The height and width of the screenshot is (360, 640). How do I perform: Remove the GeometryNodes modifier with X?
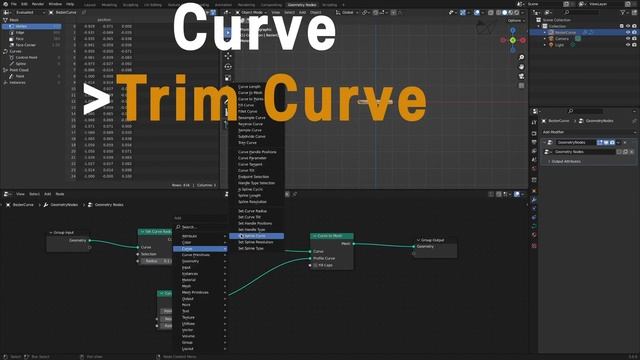625,142
